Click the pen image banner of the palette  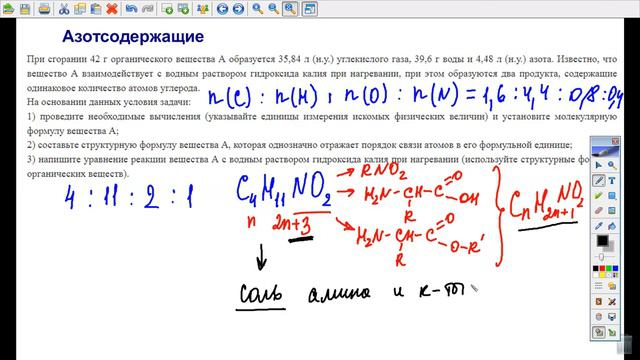605,151
